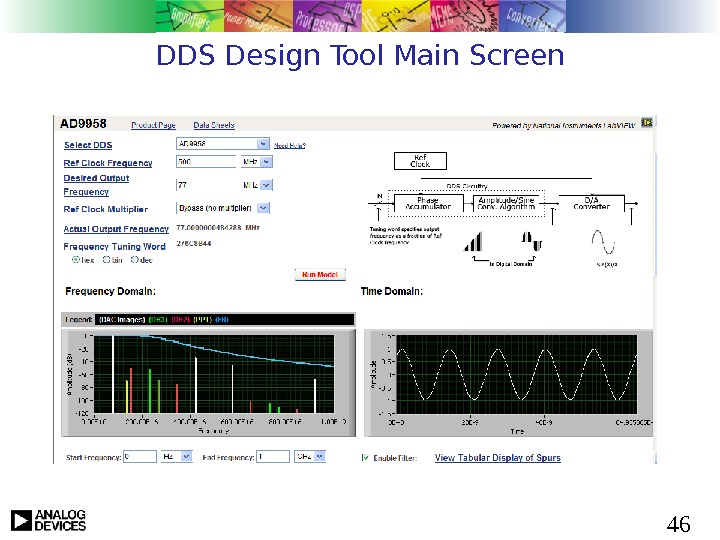720x540 pixels.
Task: Click the green legend entry after DAC Images
Action: click(x=158, y=320)
